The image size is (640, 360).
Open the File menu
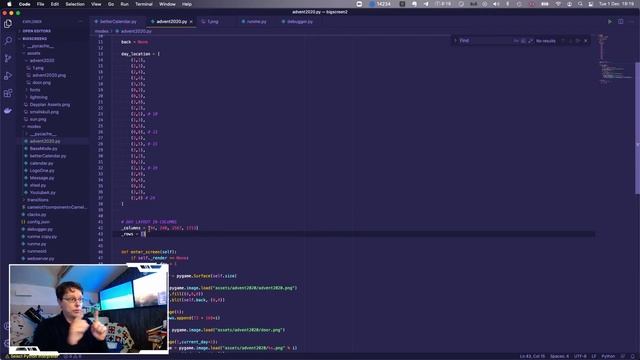coord(40,4)
